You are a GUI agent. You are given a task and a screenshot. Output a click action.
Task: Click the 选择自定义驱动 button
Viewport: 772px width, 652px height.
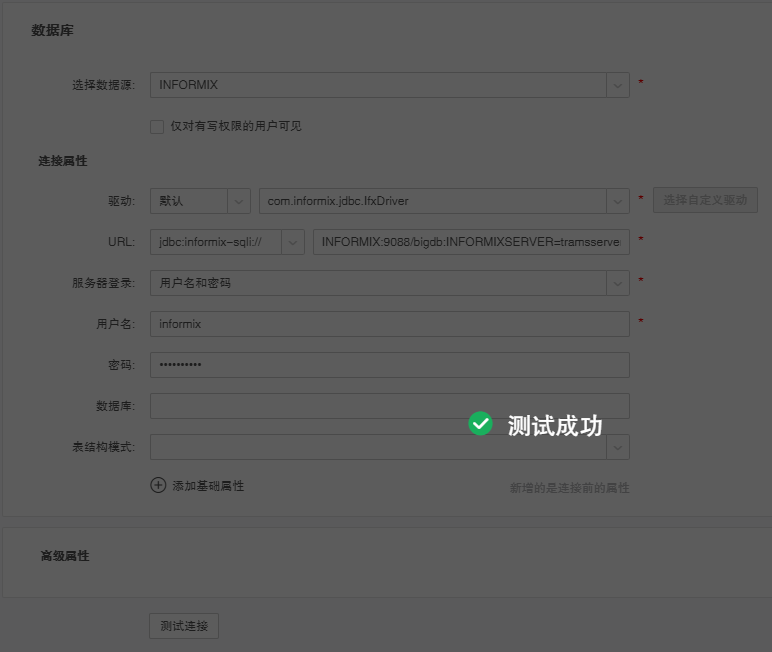pyautogui.click(x=705, y=200)
